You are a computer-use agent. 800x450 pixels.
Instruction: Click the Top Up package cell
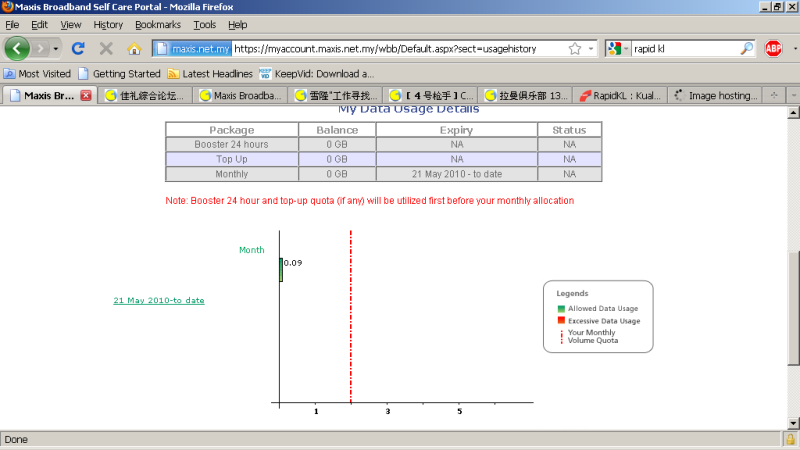click(x=232, y=159)
